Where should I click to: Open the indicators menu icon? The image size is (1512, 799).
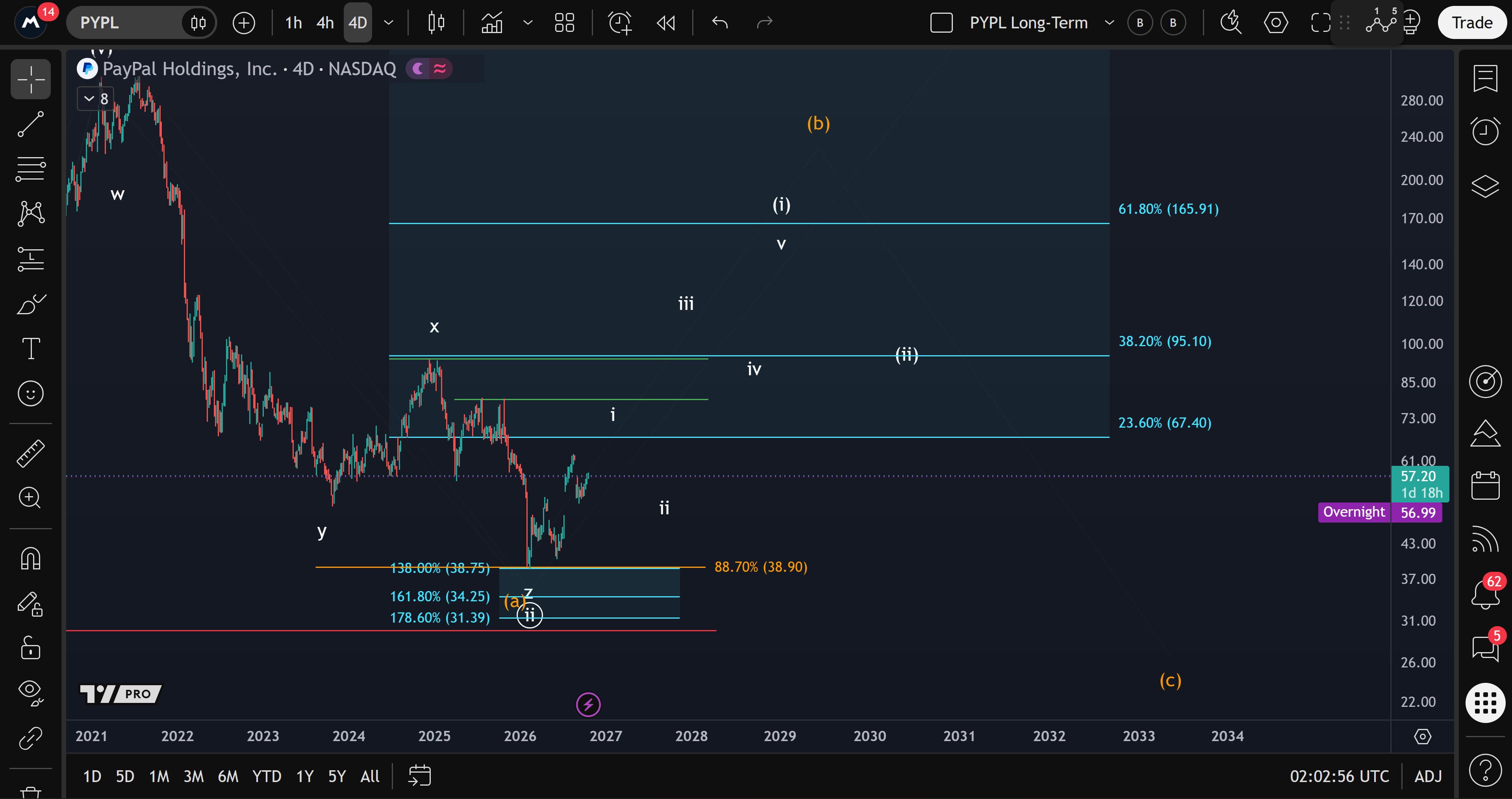coord(492,23)
